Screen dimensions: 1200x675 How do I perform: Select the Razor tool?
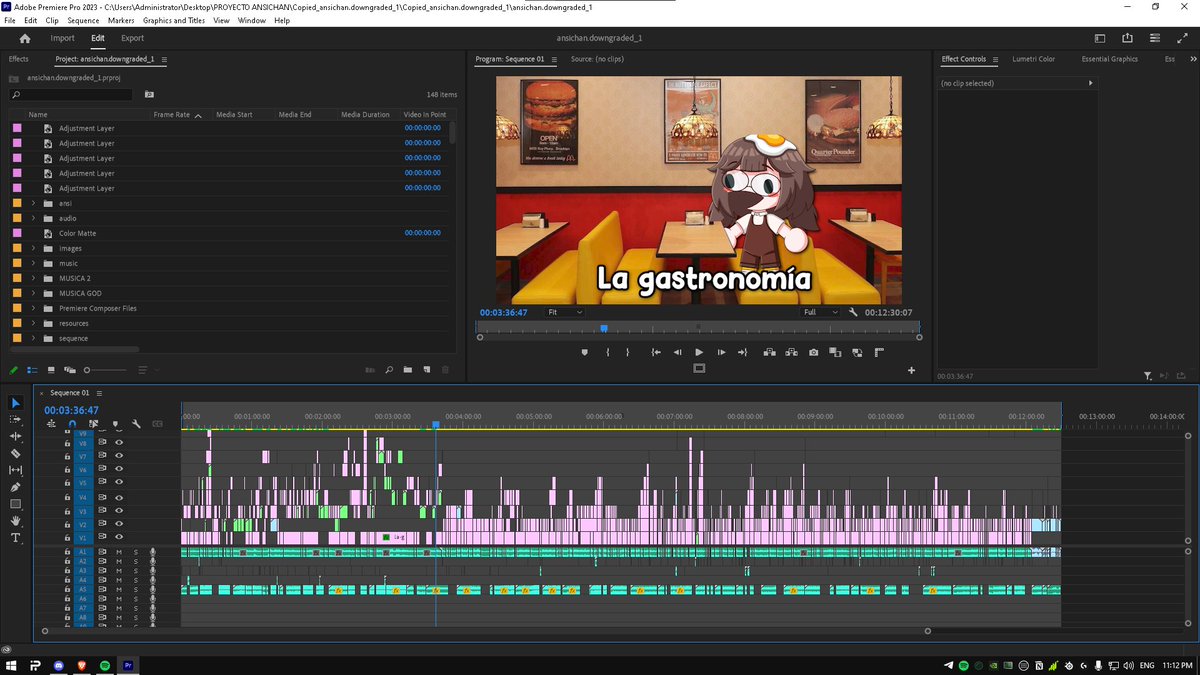[x=15, y=453]
